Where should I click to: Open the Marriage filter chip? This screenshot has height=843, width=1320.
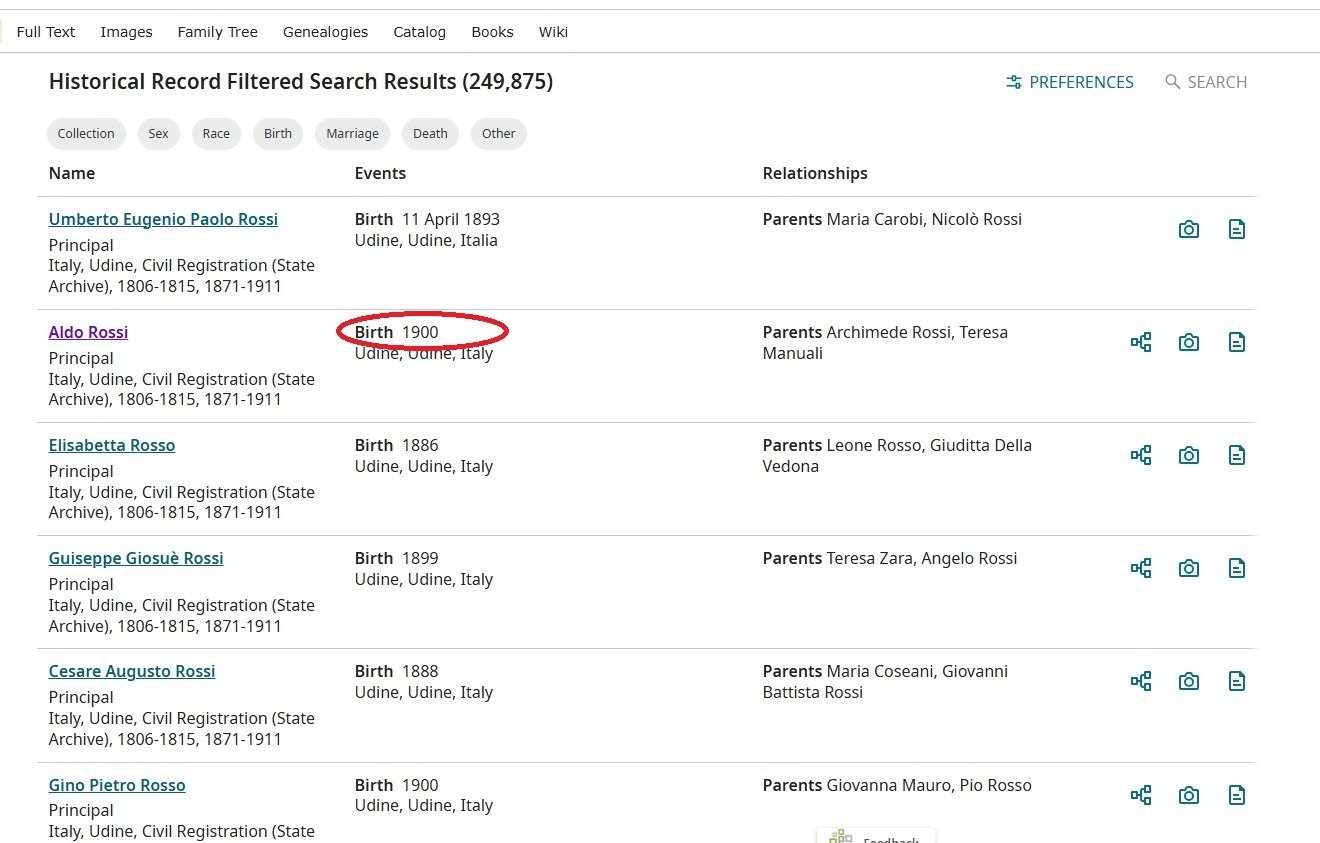[x=352, y=134]
